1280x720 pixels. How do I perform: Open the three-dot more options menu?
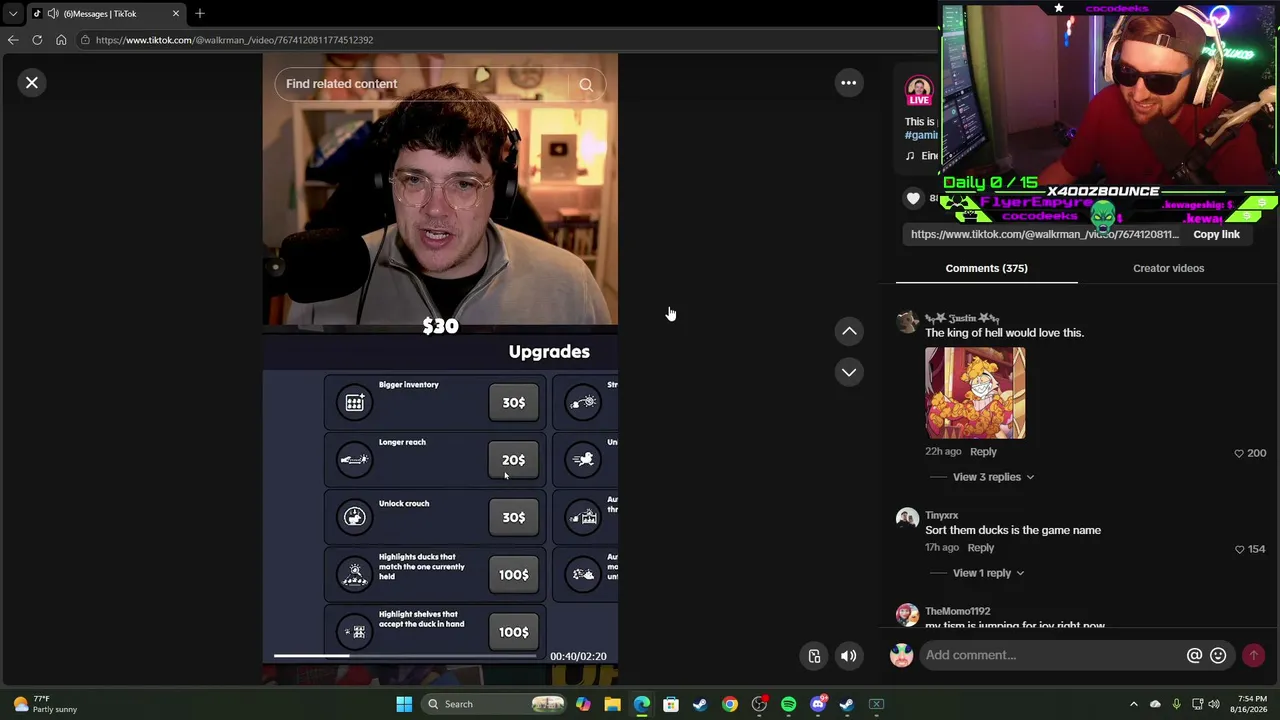pos(848,83)
